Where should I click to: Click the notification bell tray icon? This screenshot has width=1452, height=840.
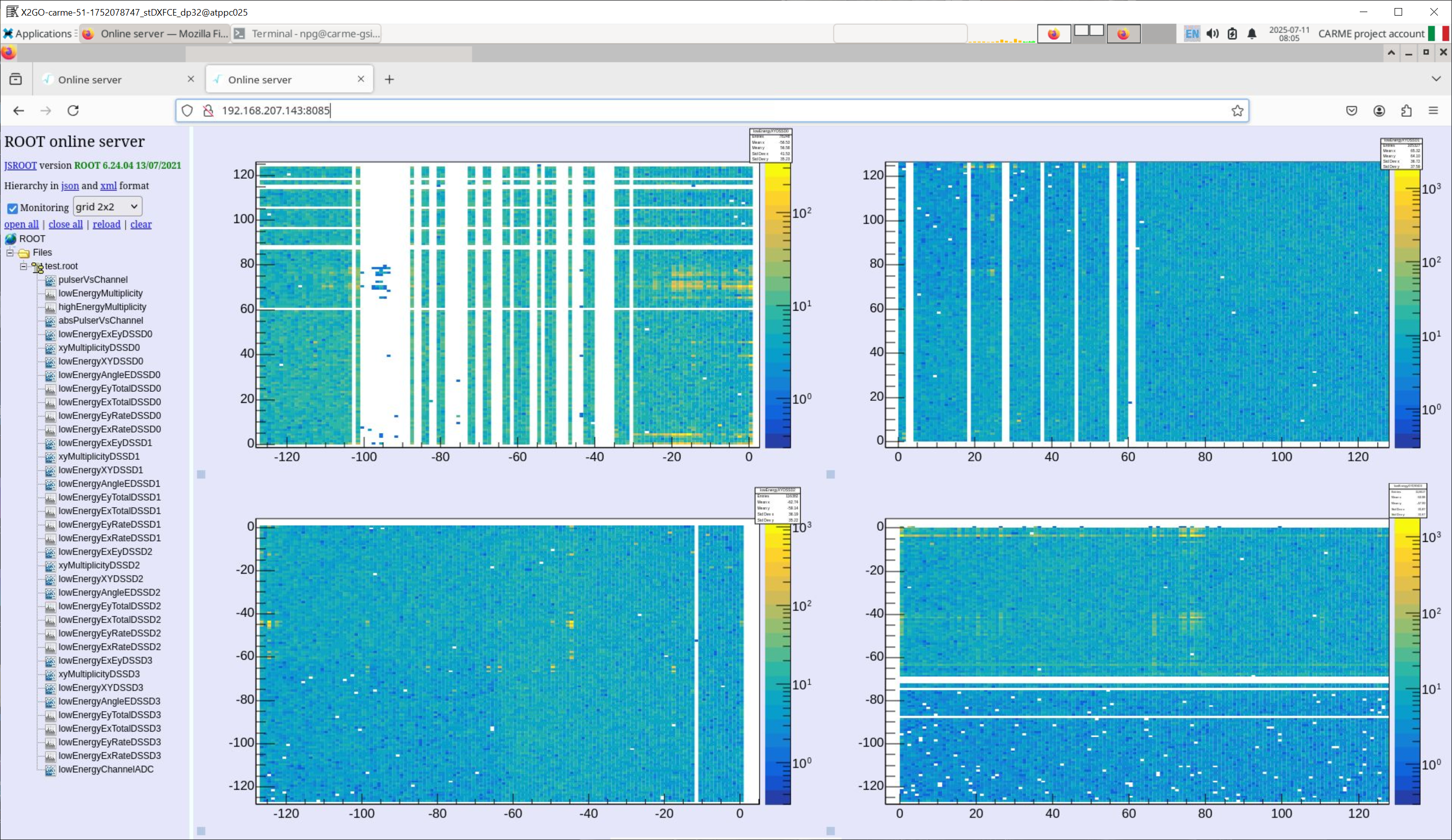tap(1251, 33)
